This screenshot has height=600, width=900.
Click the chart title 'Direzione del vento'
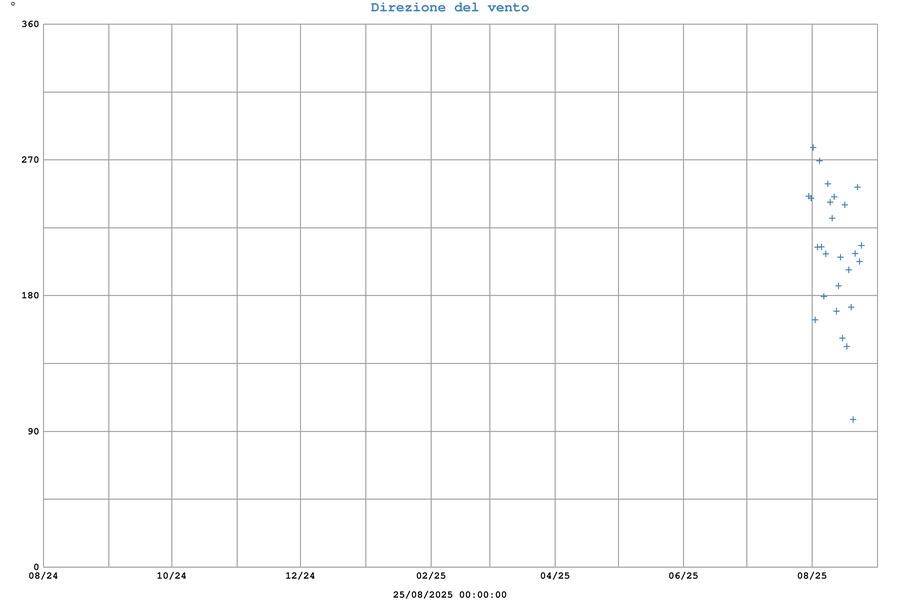pyautogui.click(x=449, y=7)
